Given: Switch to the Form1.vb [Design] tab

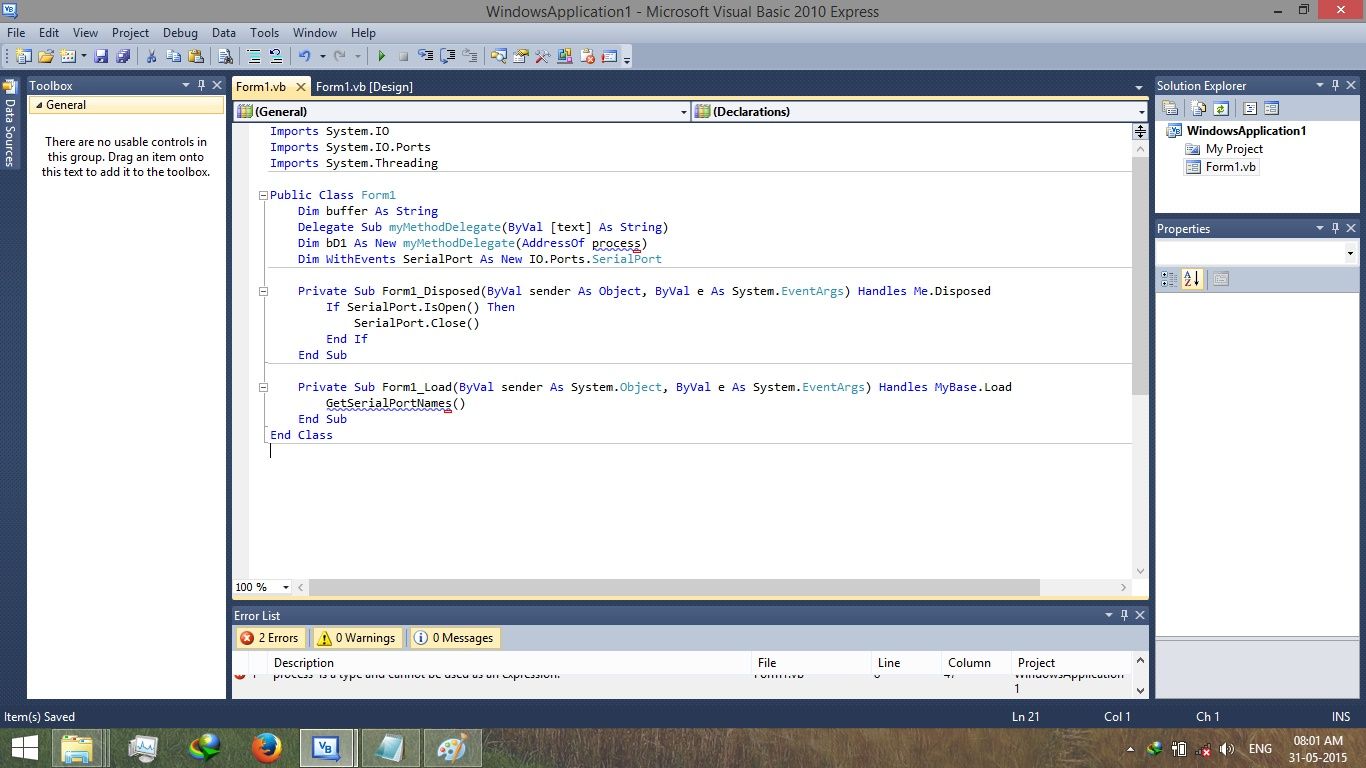Looking at the screenshot, I should (x=365, y=87).
